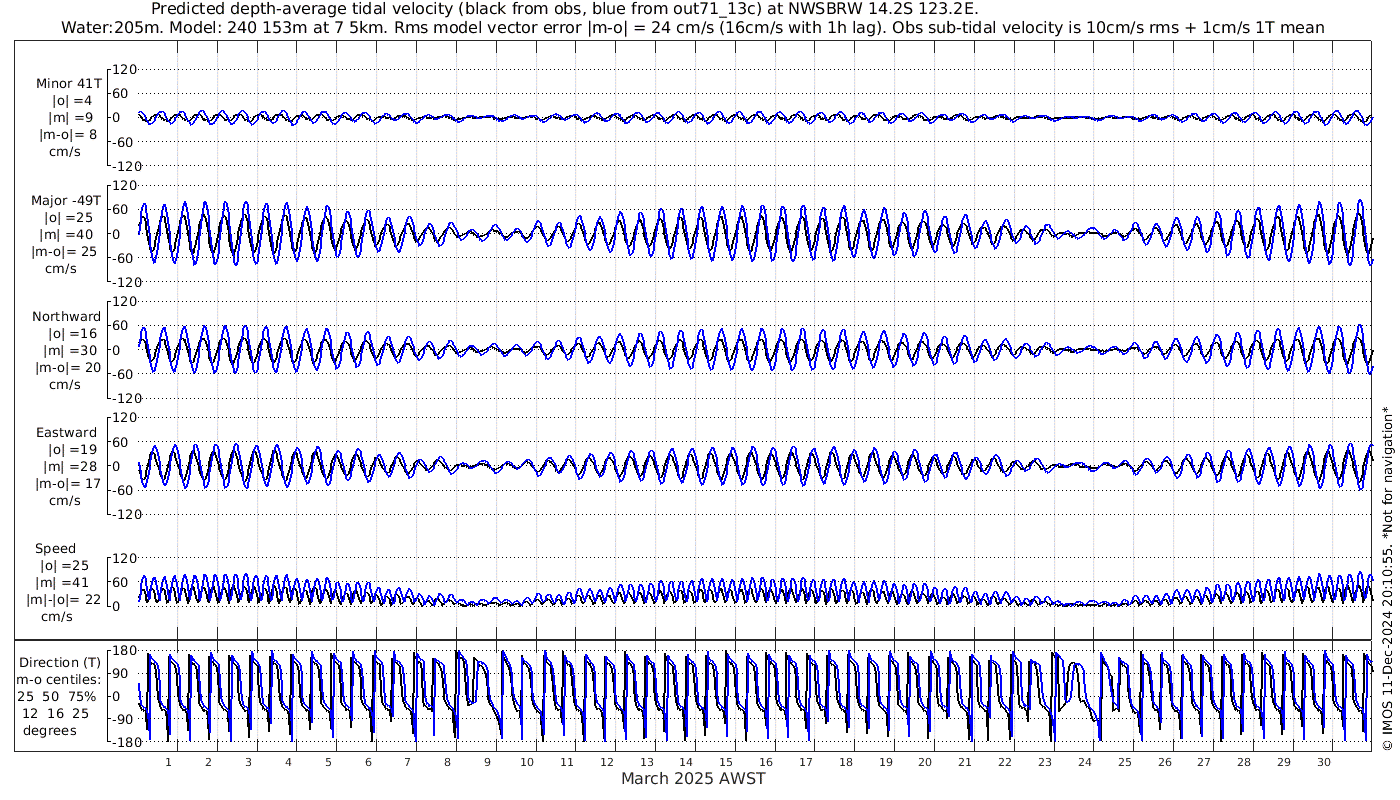Click day "20" on the date axis
1400x800 pixels.
(925, 762)
